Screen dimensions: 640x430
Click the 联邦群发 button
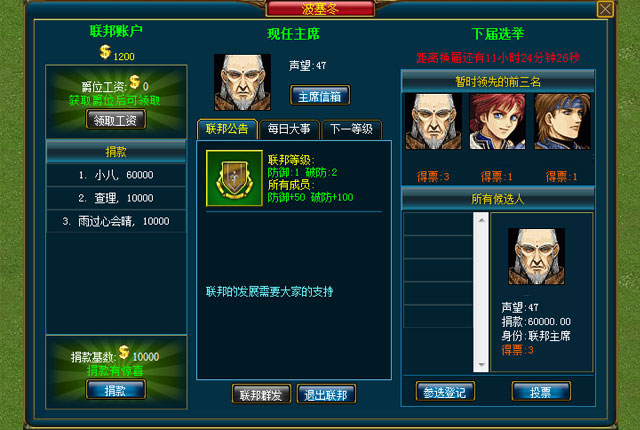click(262, 394)
